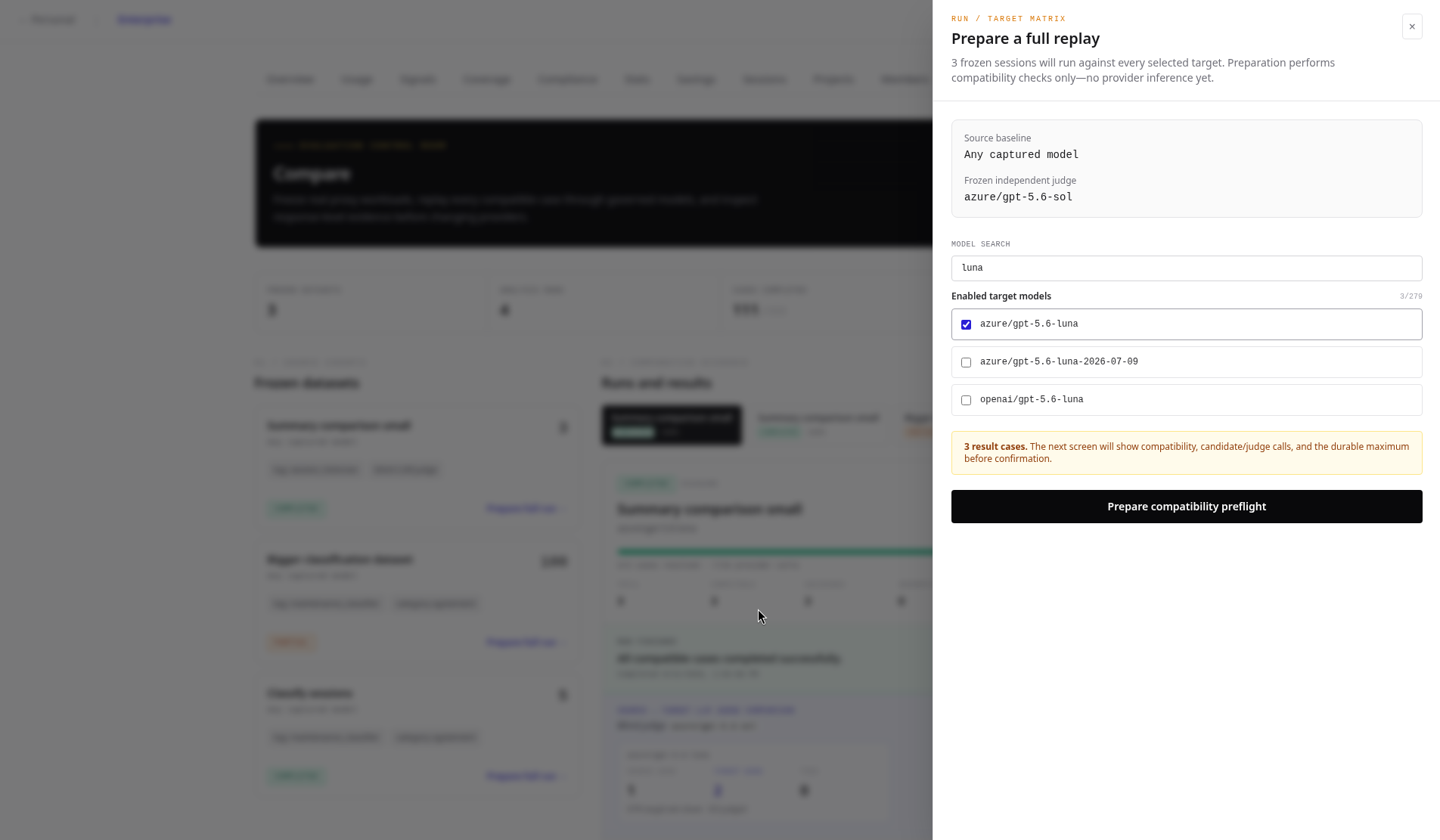Screen dimensions: 1440x840
Task: Switch to the Compliance tab
Action: (x=567, y=79)
